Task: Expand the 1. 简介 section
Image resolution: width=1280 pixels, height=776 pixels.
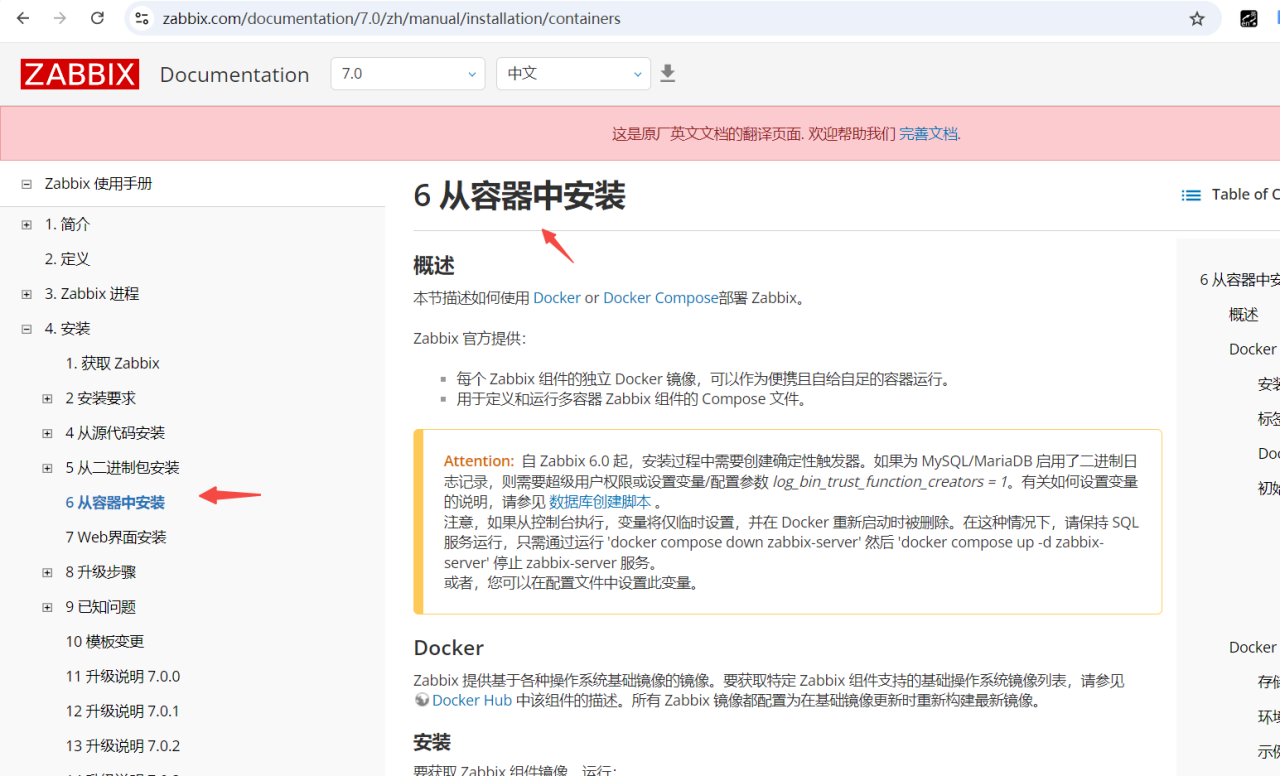Action: pos(26,225)
